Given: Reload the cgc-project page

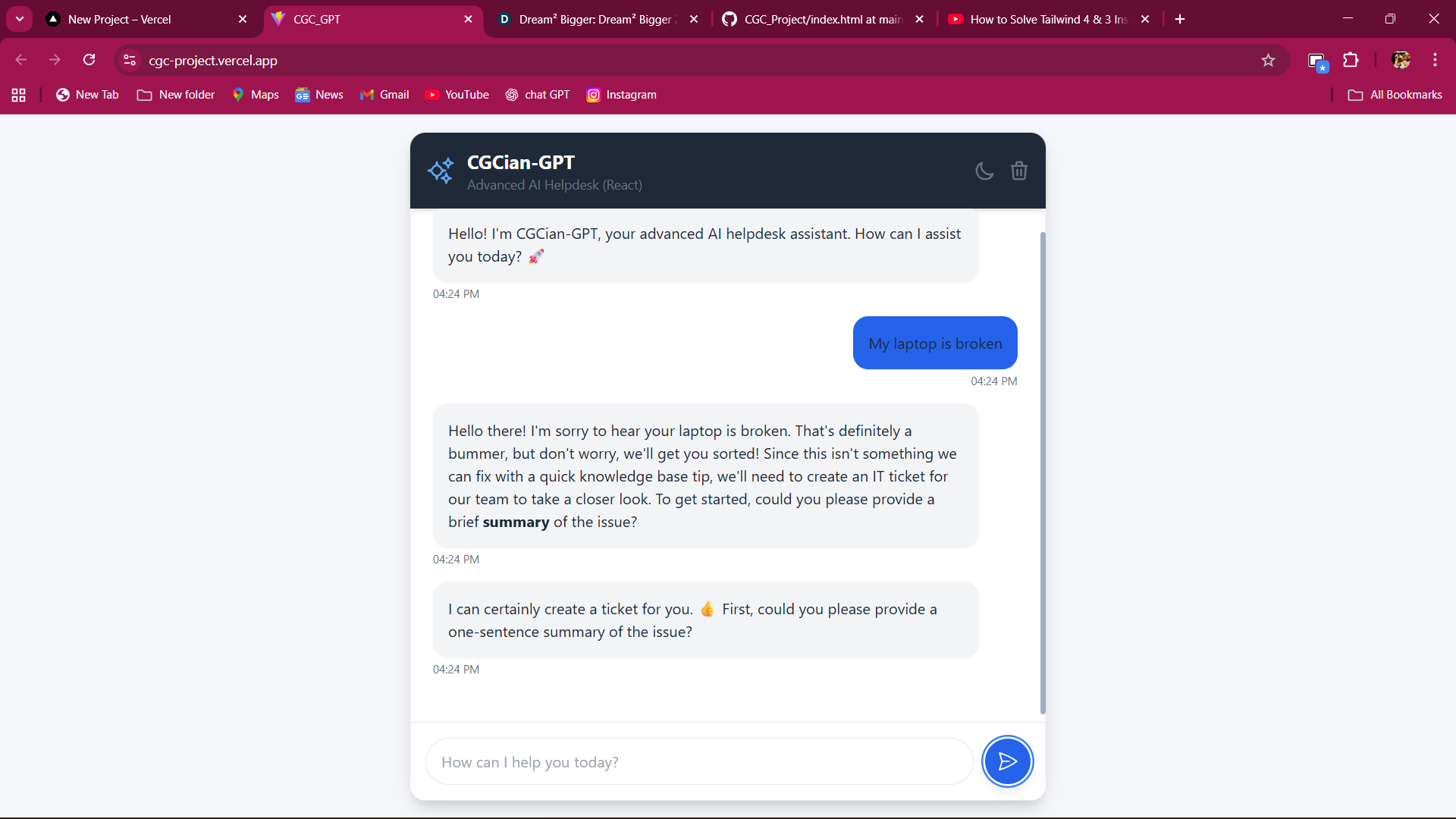Looking at the screenshot, I should pyautogui.click(x=89, y=60).
